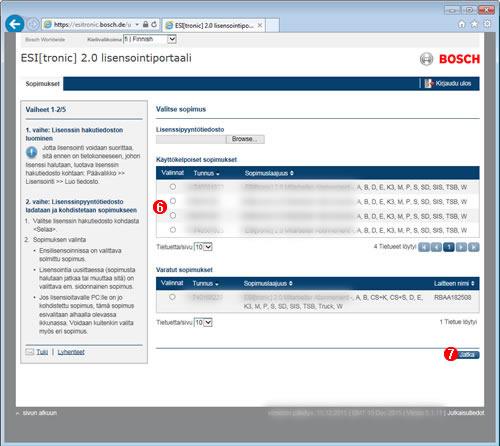Click the Browse... button
Viewport: 500px width, 446px height.
(x=245, y=139)
